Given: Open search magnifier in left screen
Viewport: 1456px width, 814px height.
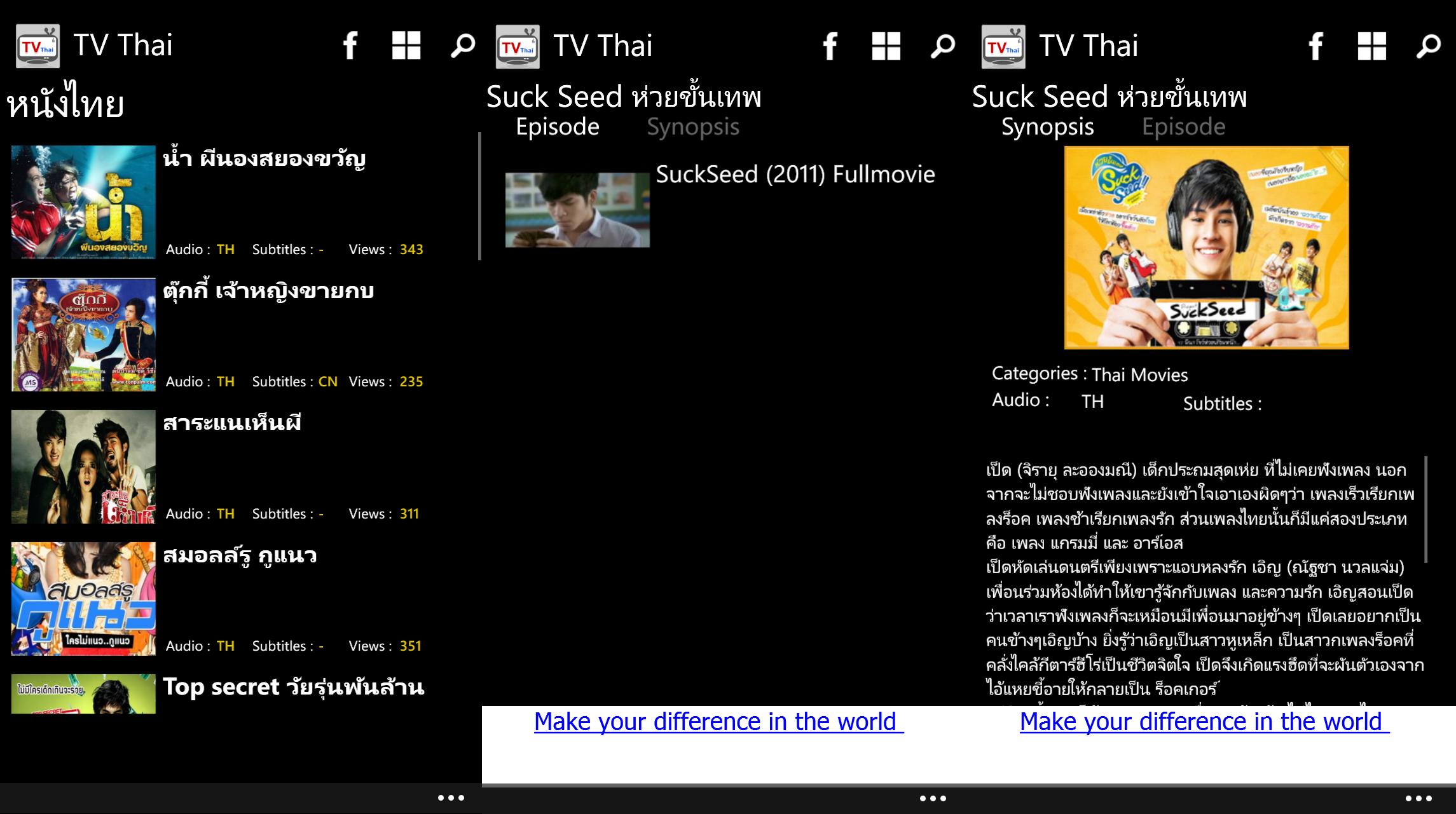Looking at the screenshot, I should (463, 46).
